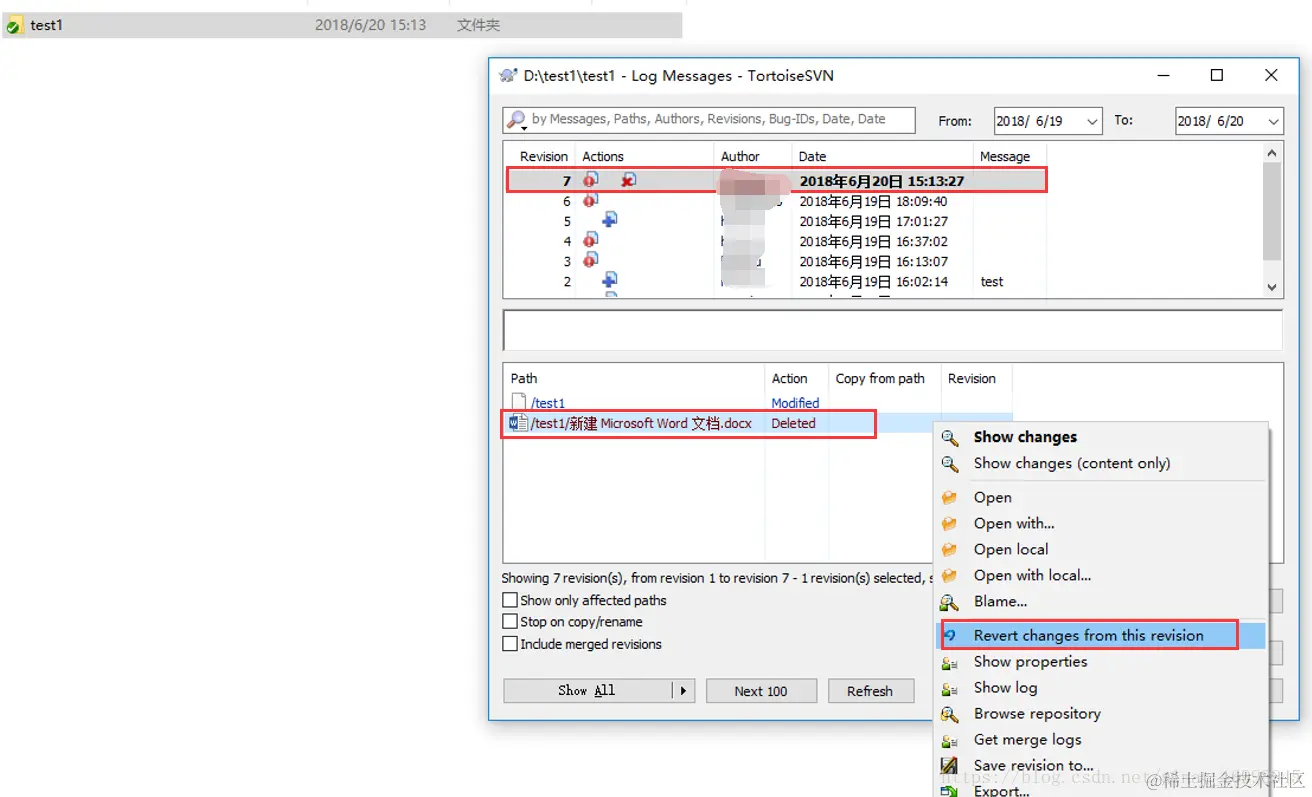Select Revert changes from this revision

tap(1089, 635)
